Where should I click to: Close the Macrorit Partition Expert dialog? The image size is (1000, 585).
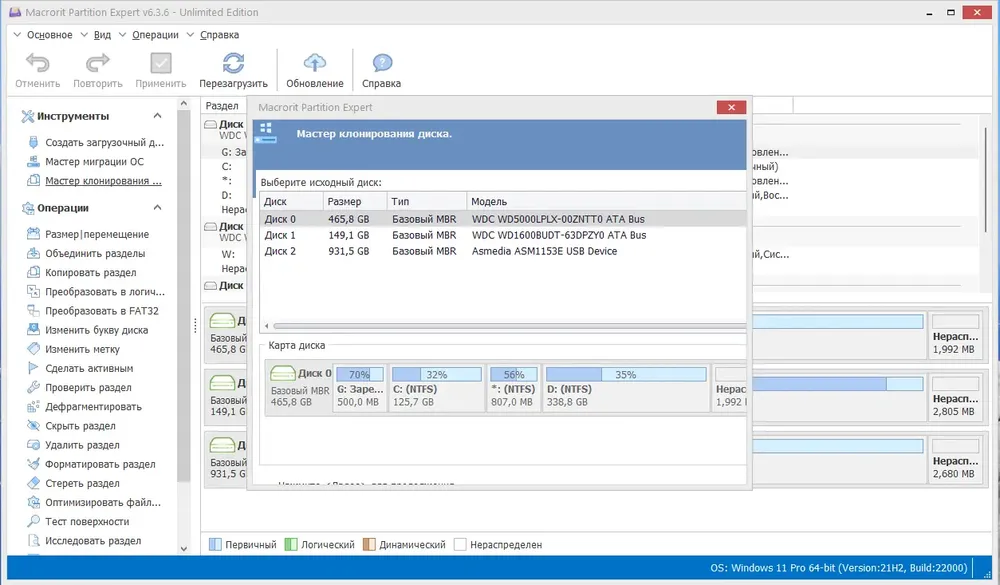(732, 107)
